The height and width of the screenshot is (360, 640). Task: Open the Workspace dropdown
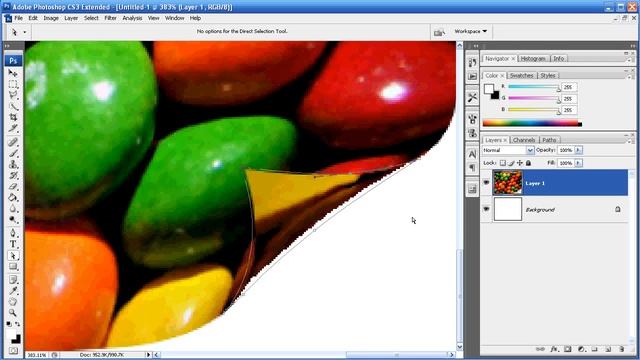coord(471,31)
